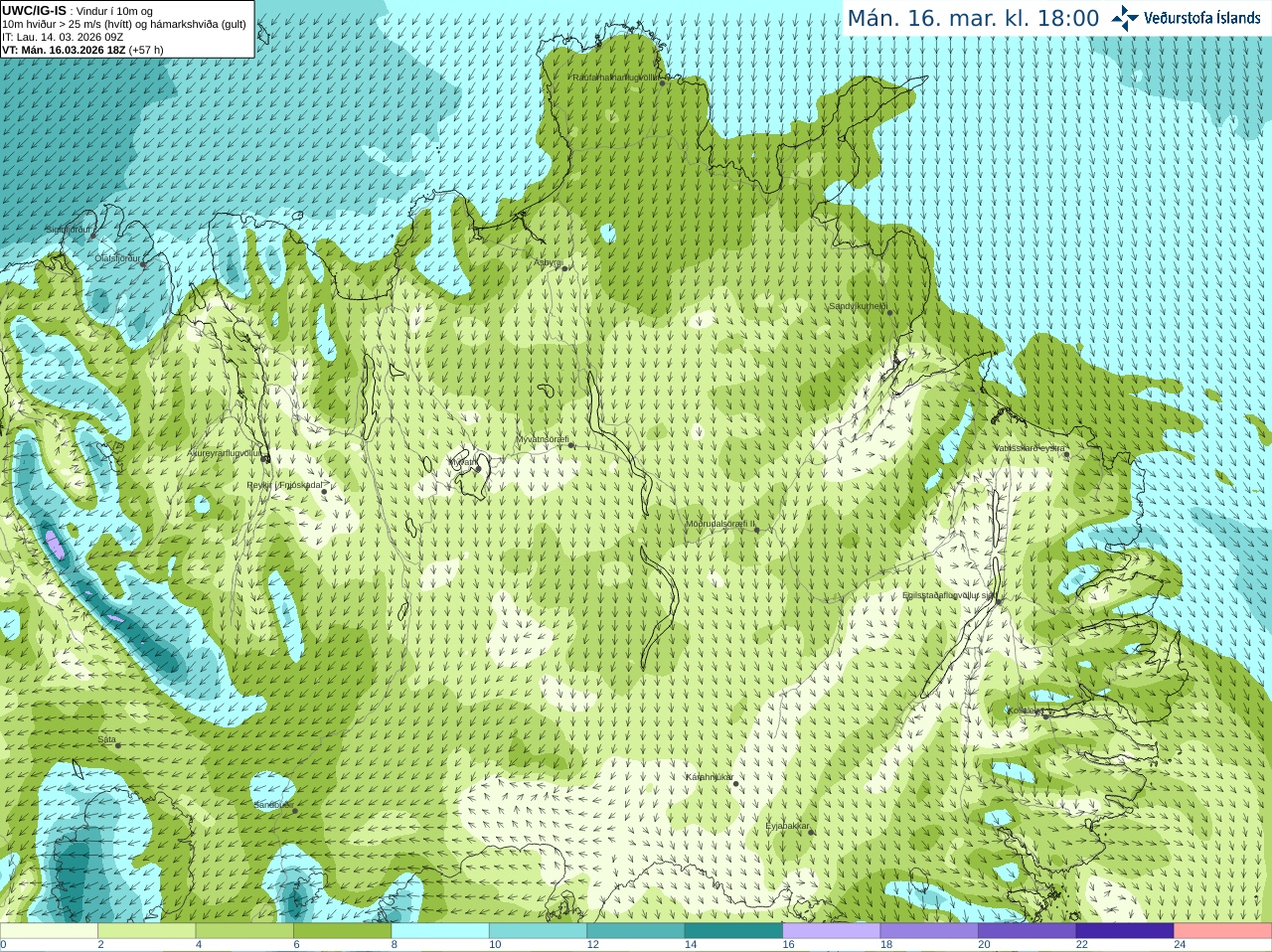Click the 'IT: Lau. 14. 03. 2026 09Z' line
Image resolution: width=1272 pixels, height=952 pixels.
coord(63,37)
